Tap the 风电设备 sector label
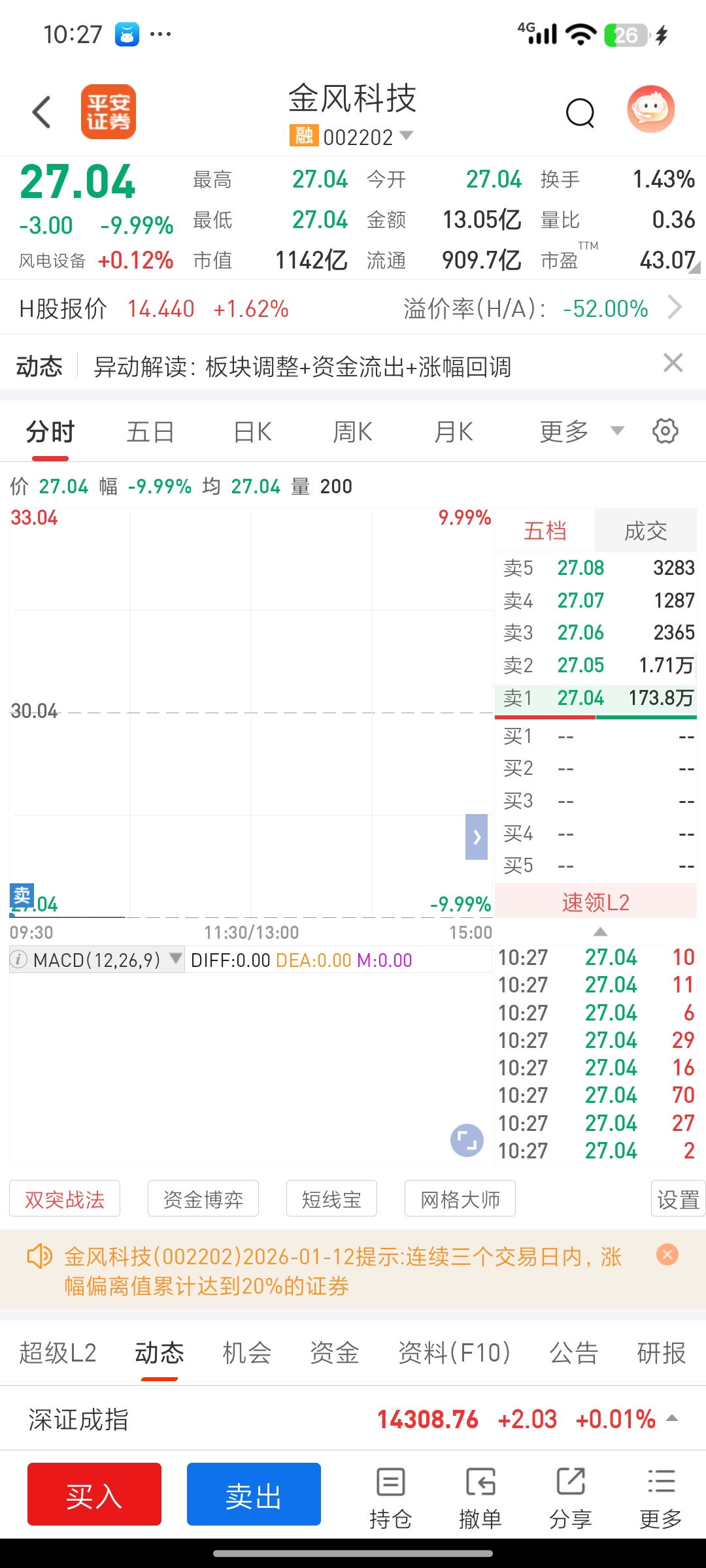This screenshot has width=706, height=1568. [52, 261]
